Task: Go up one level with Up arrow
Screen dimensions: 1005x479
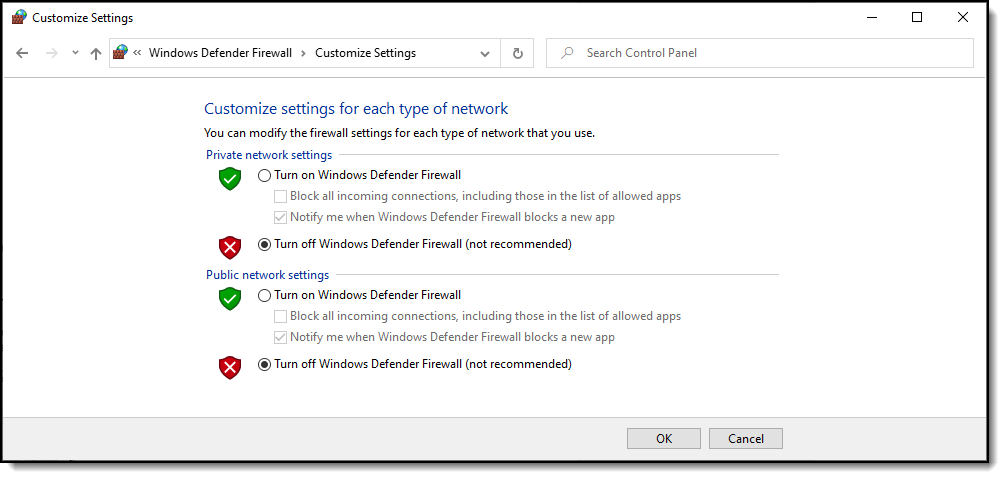Action: pos(96,53)
